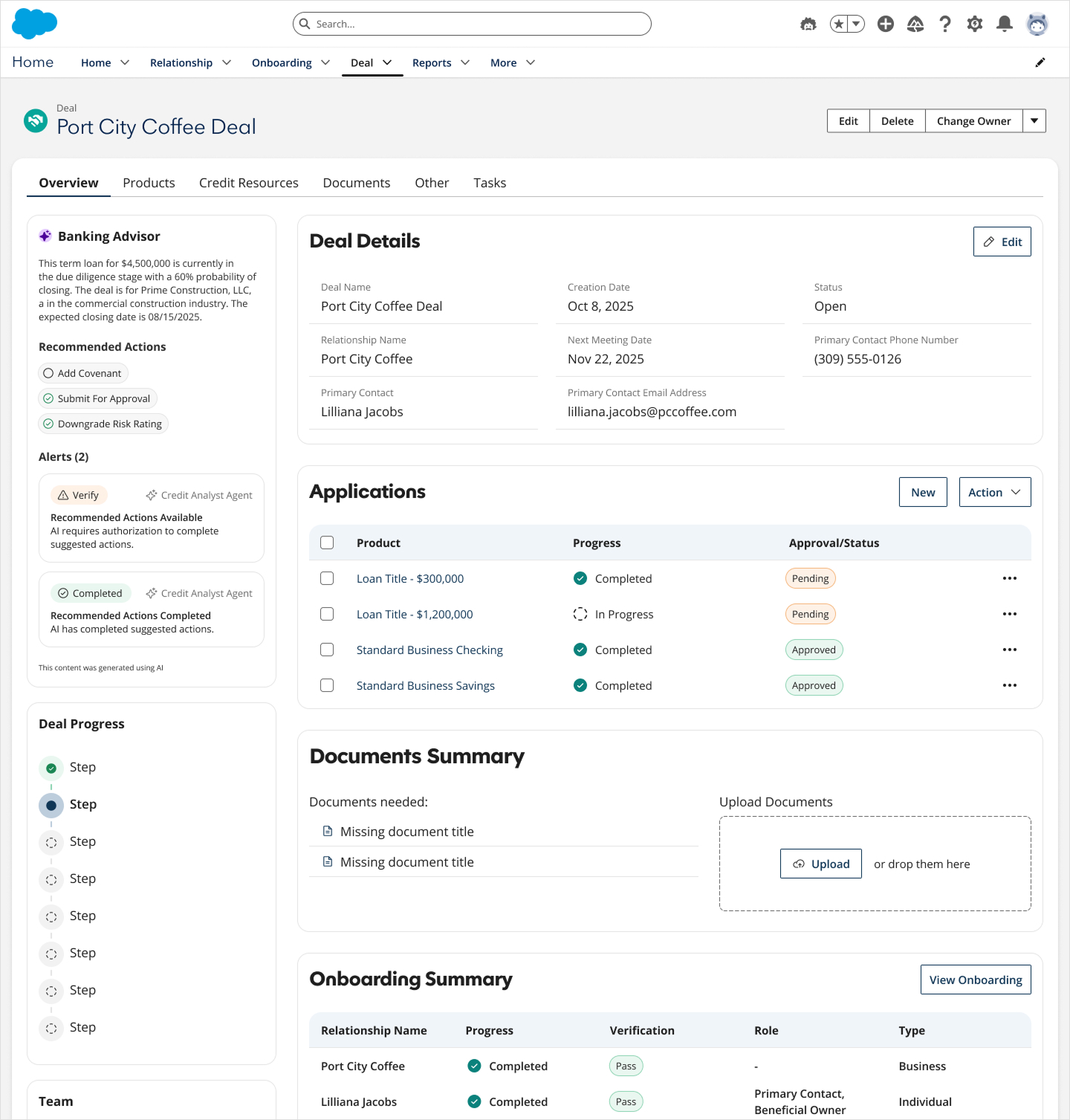The width and height of the screenshot is (1070, 1120).
Task: Click the favorites star icon
Action: click(839, 24)
